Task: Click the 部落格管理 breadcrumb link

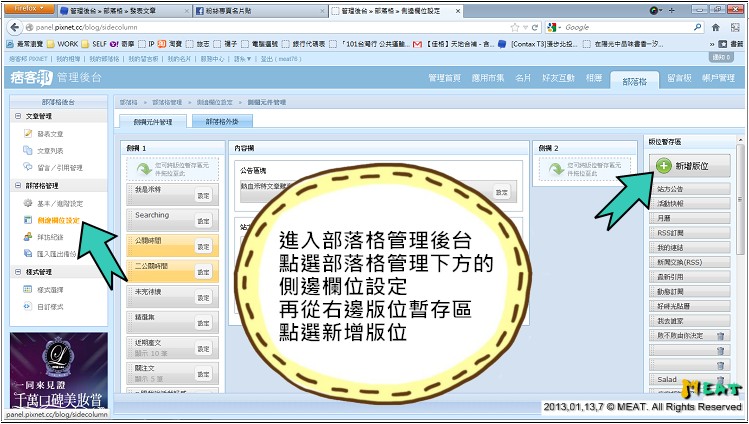Action: [167, 102]
